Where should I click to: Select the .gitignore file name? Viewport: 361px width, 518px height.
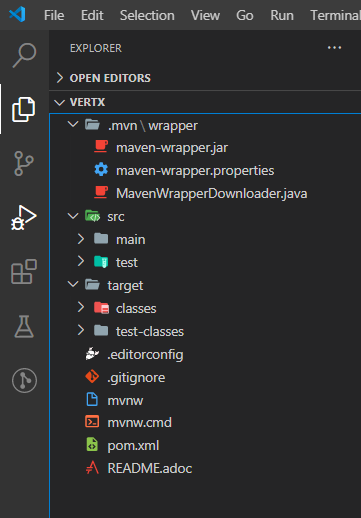pyautogui.click(x=136, y=378)
